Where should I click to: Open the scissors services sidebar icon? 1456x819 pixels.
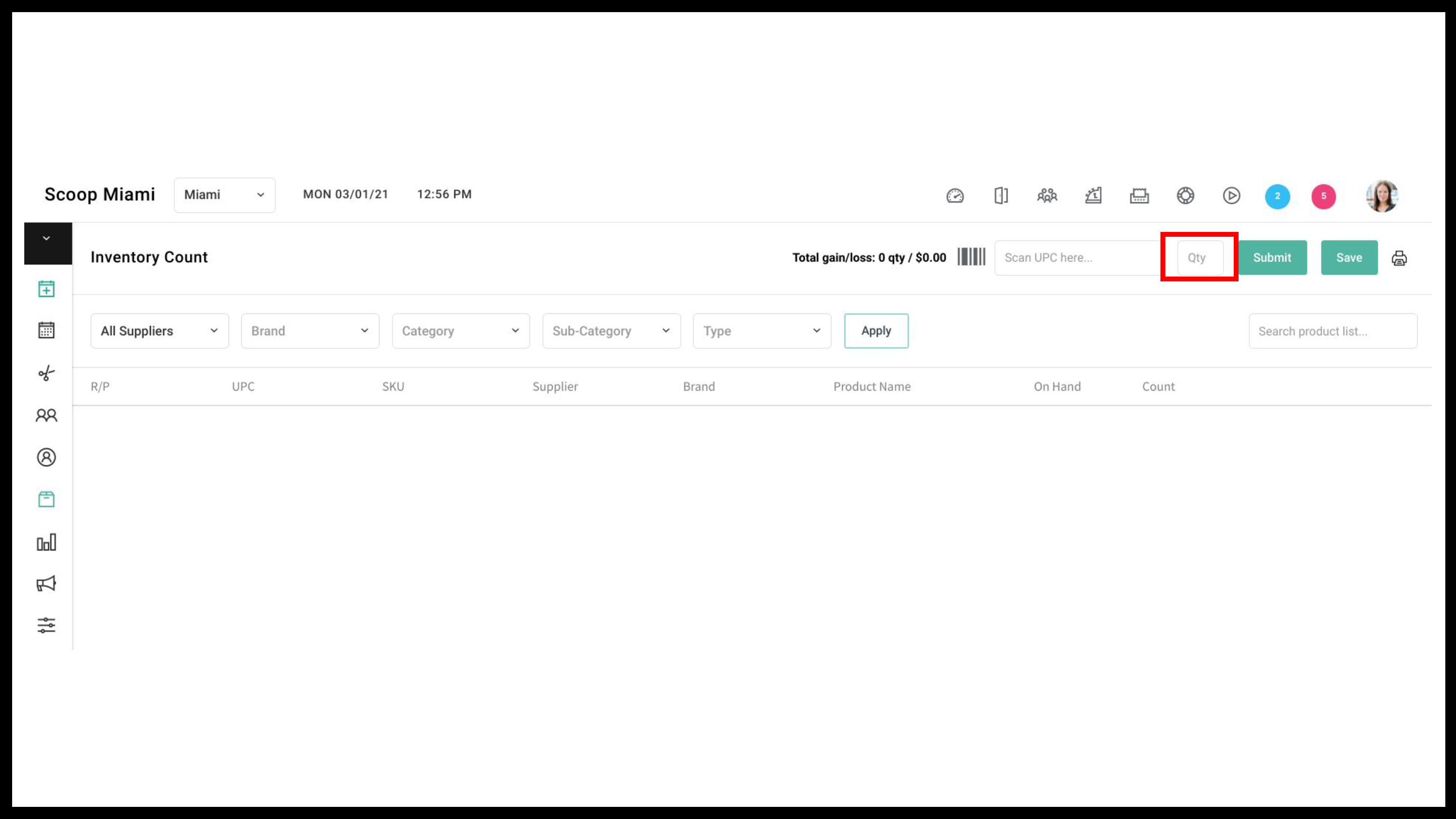pos(46,373)
